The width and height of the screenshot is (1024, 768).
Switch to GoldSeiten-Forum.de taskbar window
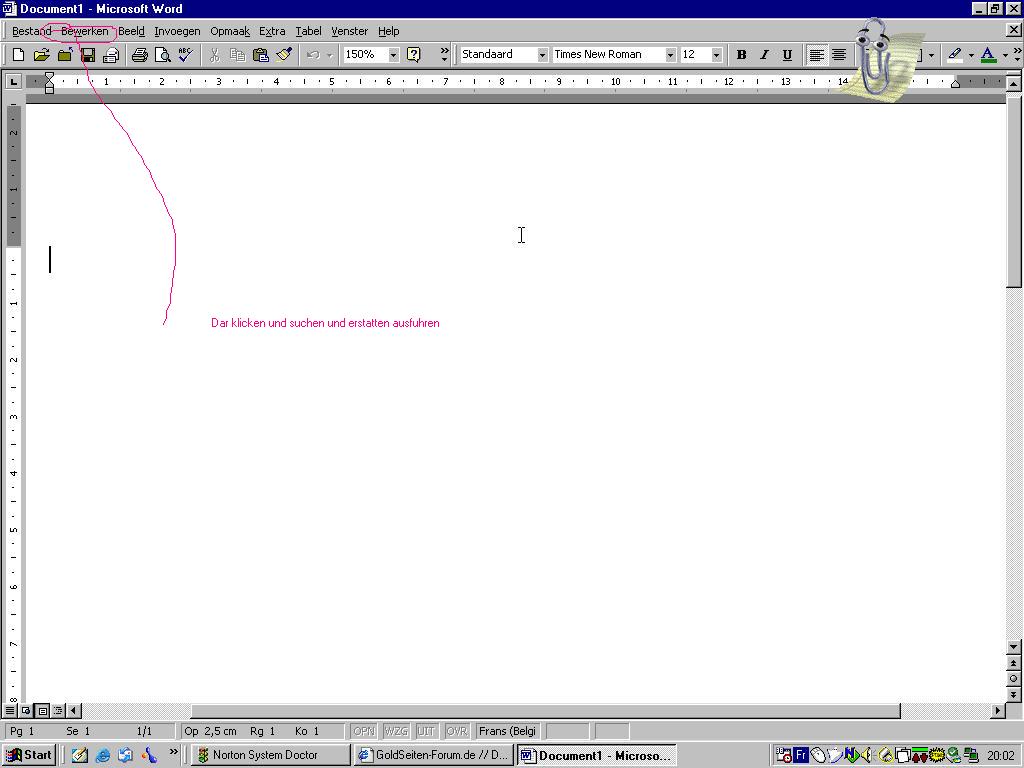(434, 755)
